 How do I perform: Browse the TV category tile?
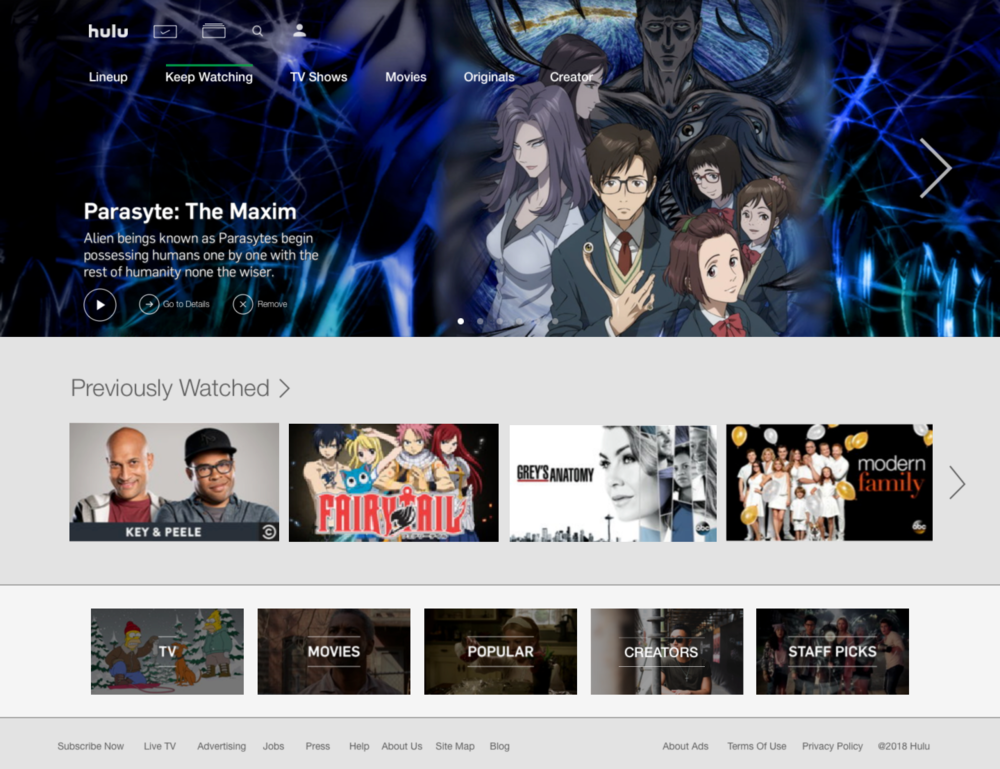[167, 651]
